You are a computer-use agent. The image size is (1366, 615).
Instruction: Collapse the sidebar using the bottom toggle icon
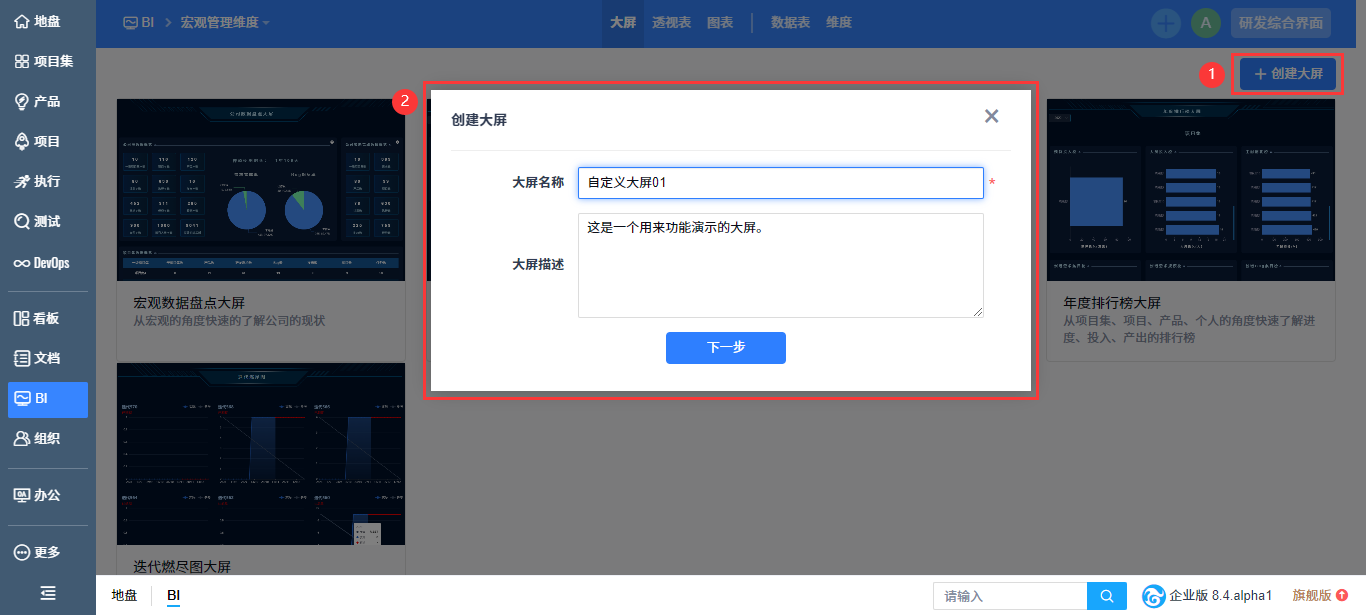(48, 593)
